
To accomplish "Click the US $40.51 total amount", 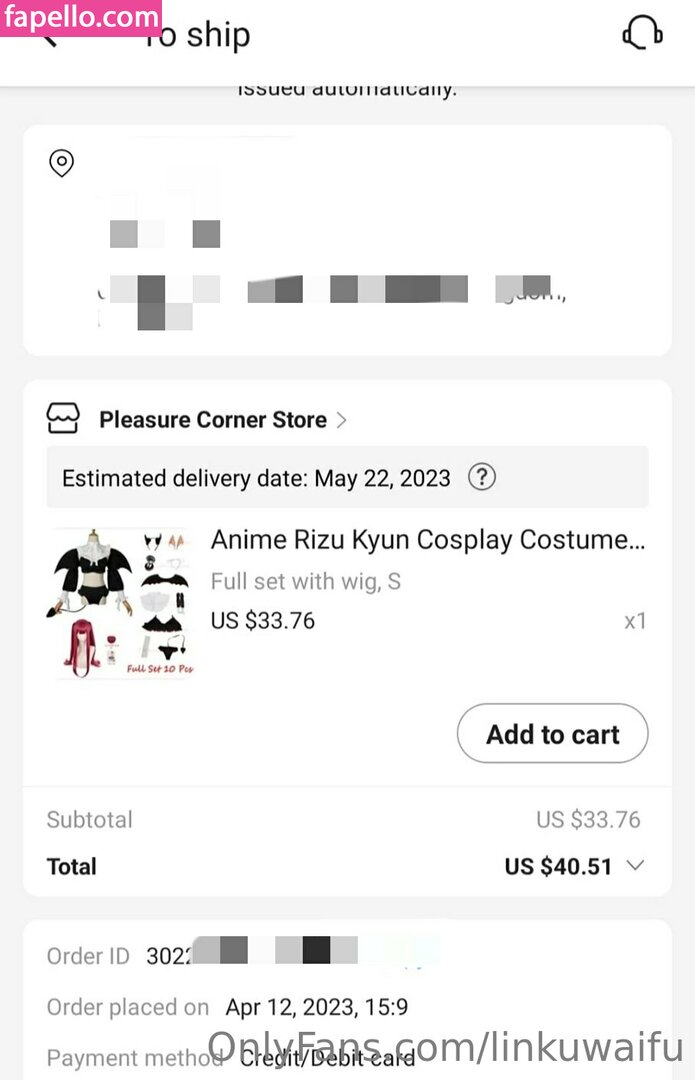I will 558,867.
